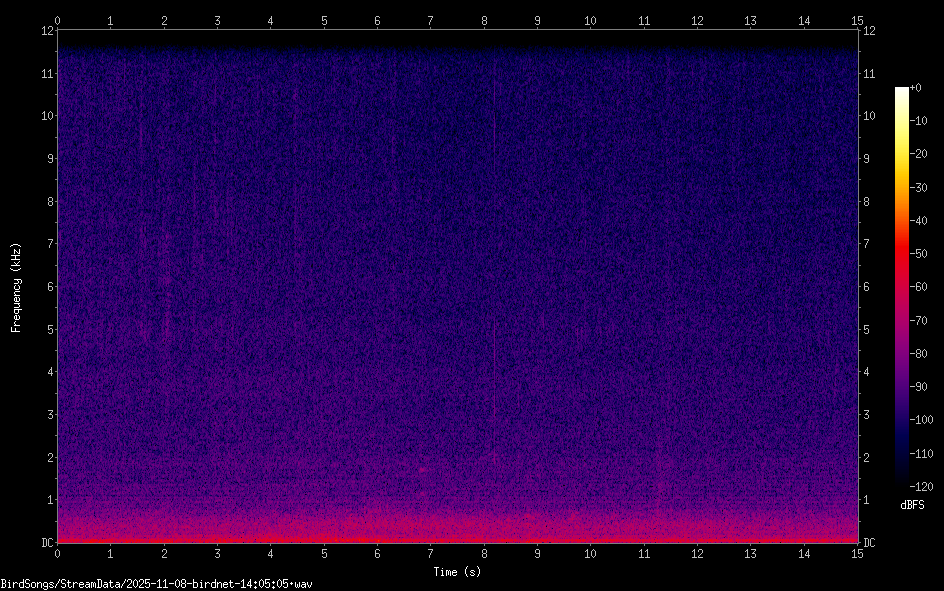Click the 12 kHz label on left frequency axis

[x=45, y=30]
